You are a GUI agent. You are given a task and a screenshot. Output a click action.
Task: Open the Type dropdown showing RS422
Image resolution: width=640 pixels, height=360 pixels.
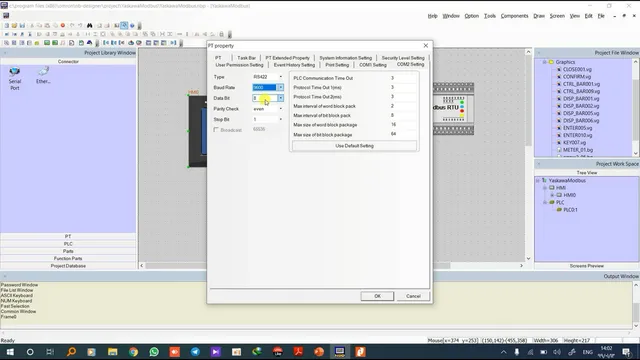coord(267,77)
